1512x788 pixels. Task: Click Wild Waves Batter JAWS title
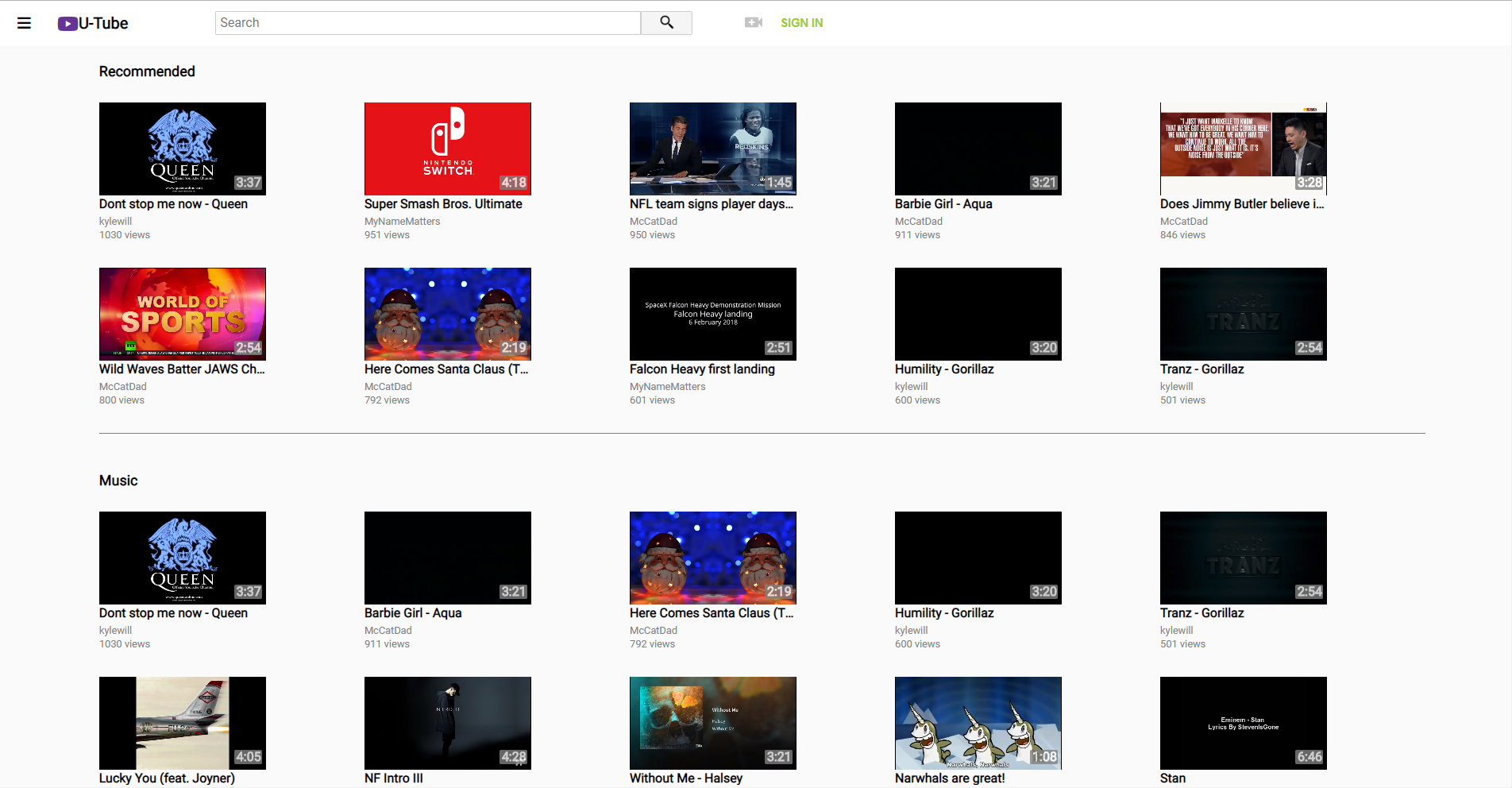(x=182, y=369)
